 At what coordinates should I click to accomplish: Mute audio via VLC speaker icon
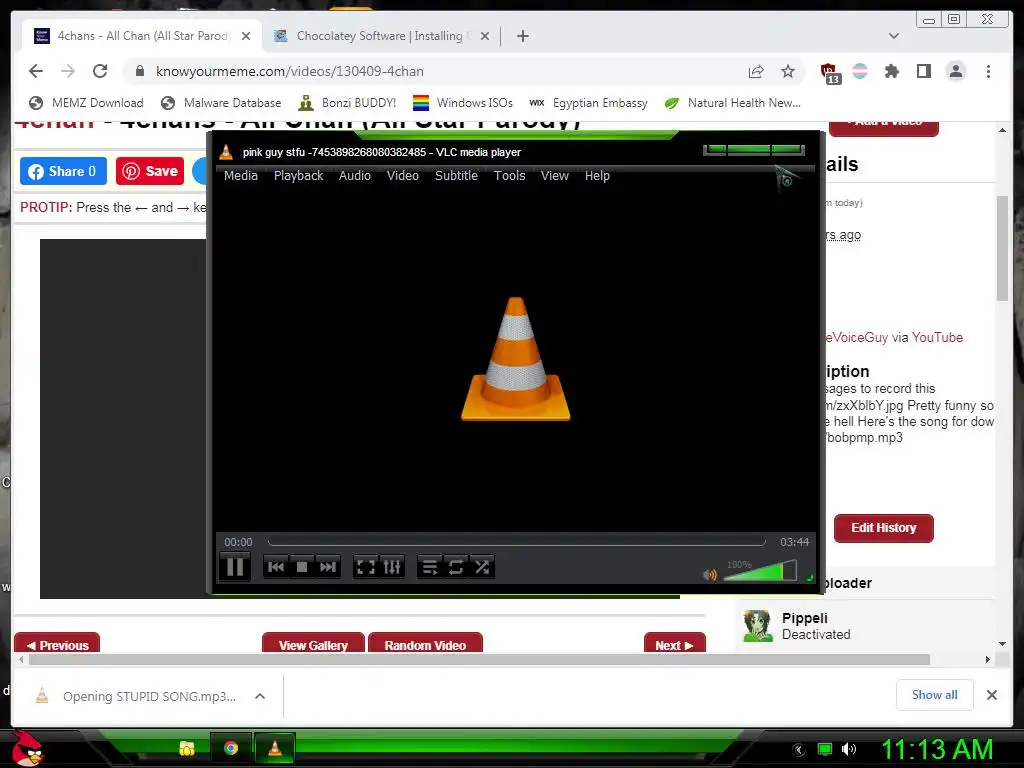point(710,574)
